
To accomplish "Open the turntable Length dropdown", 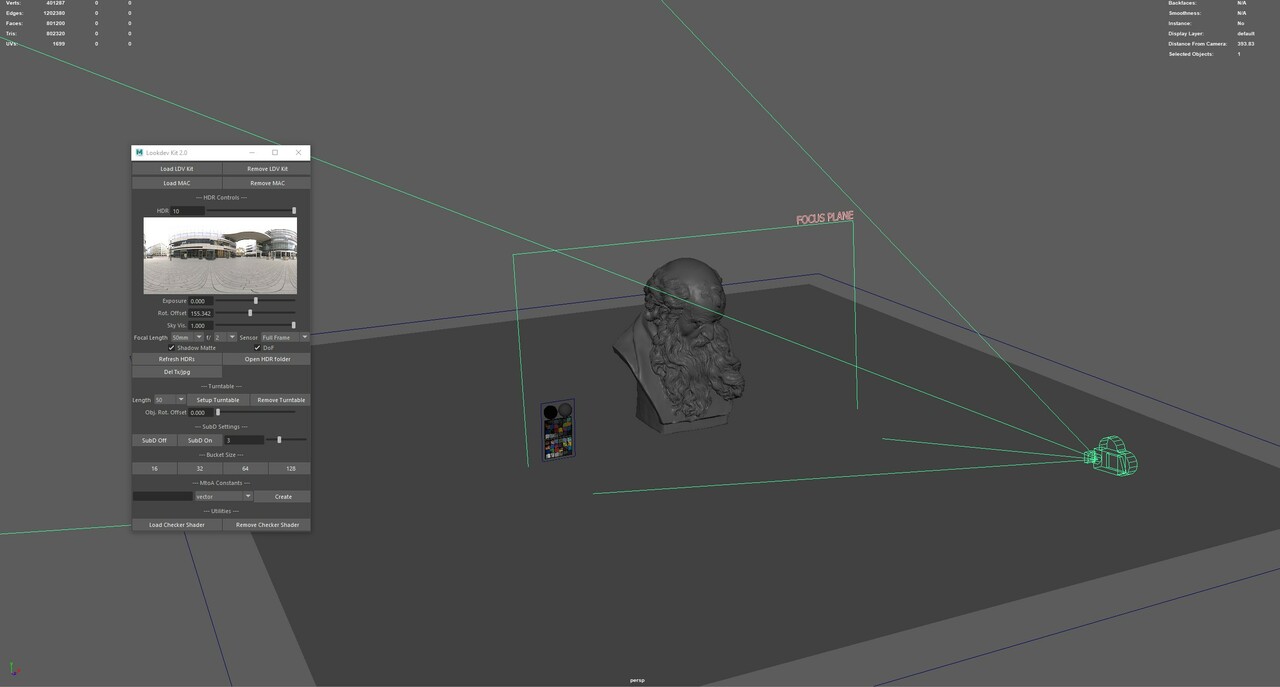I will coord(169,400).
